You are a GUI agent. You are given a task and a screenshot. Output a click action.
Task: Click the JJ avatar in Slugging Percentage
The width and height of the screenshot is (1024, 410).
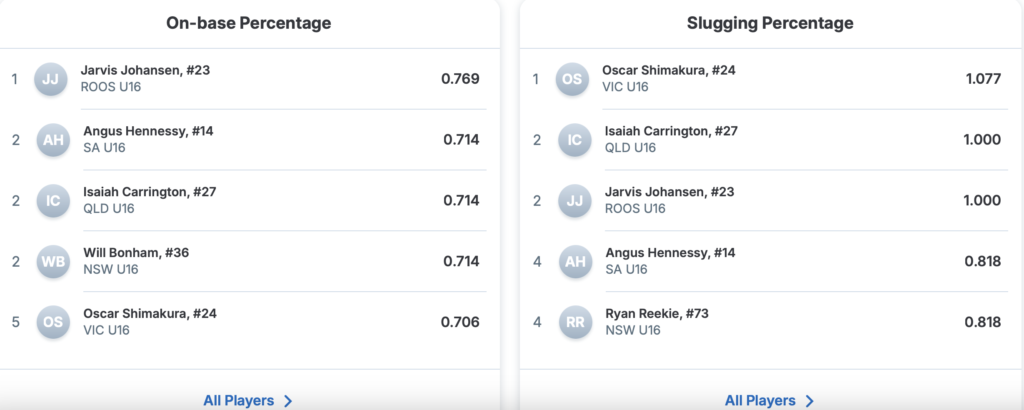click(x=575, y=201)
